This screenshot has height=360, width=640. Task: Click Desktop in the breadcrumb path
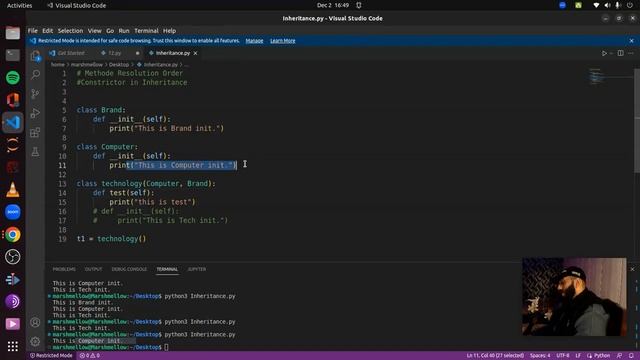119,64
